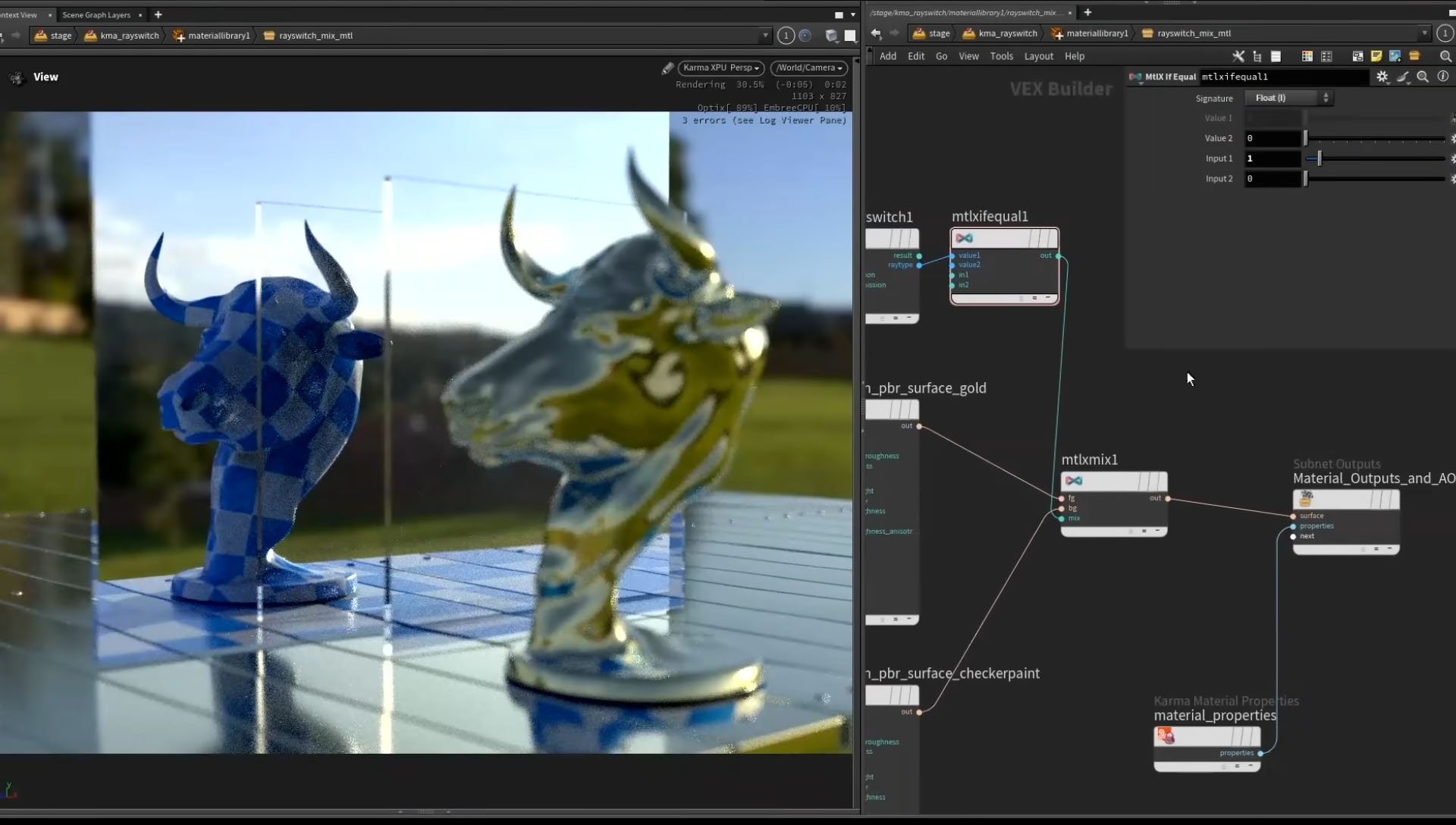
Task: Click the Input 2 value field
Action: tap(1272, 179)
